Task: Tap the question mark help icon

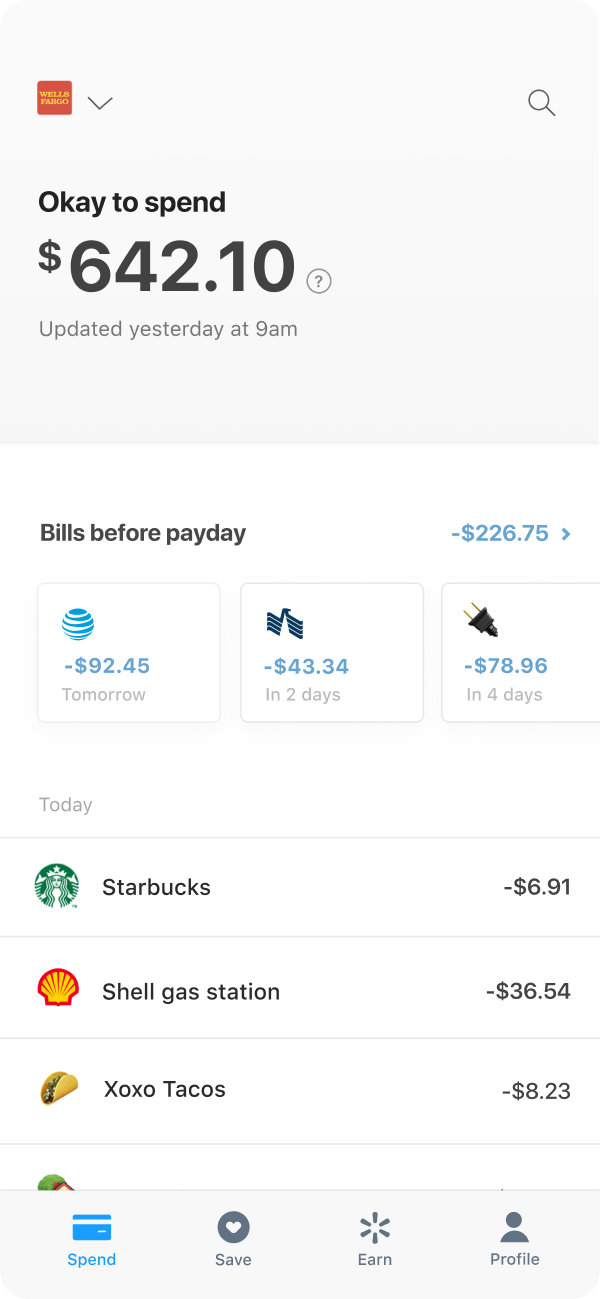Action: click(x=319, y=281)
